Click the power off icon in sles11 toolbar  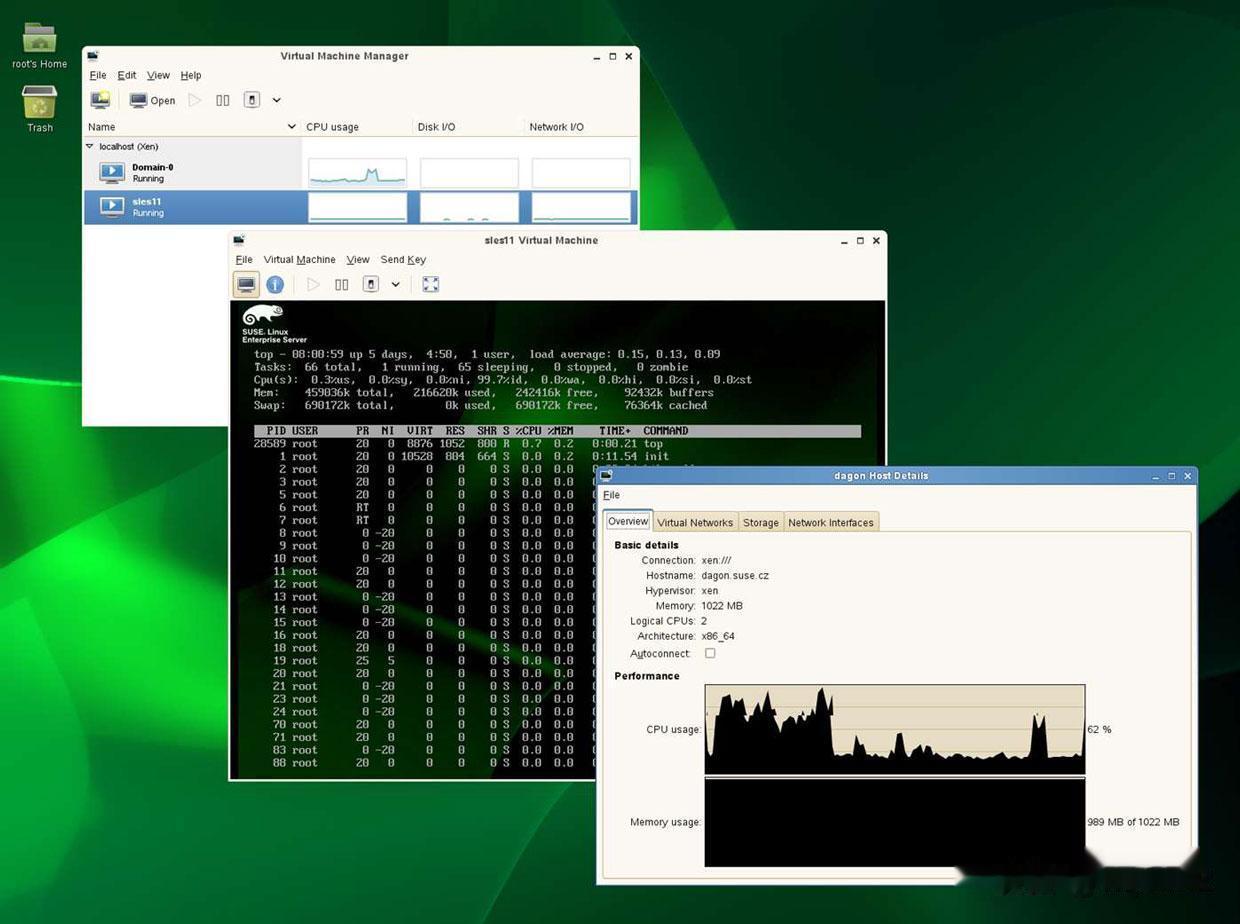[371, 284]
